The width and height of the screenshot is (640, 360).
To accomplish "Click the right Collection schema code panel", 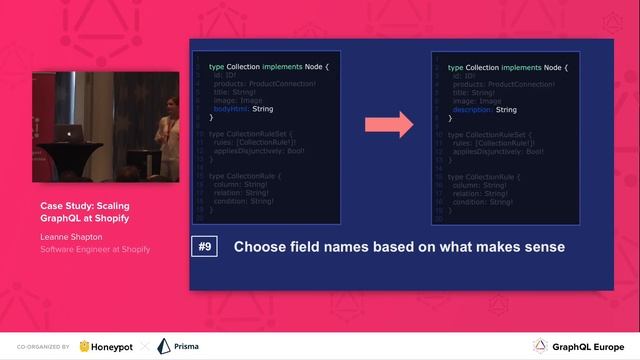I will [505, 138].
